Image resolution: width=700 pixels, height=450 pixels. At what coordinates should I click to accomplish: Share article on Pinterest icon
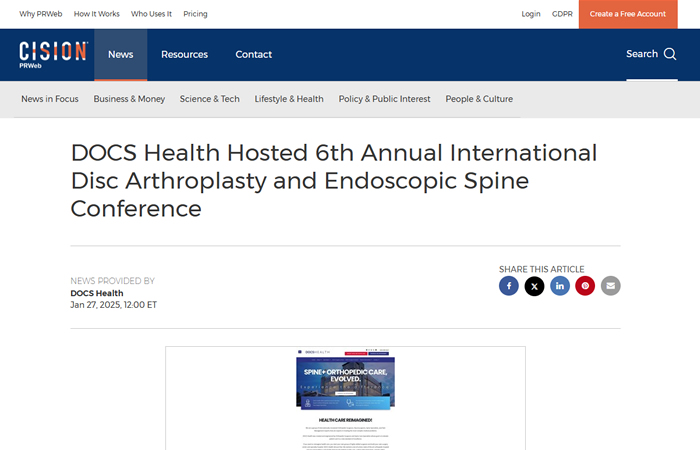(x=585, y=286)
